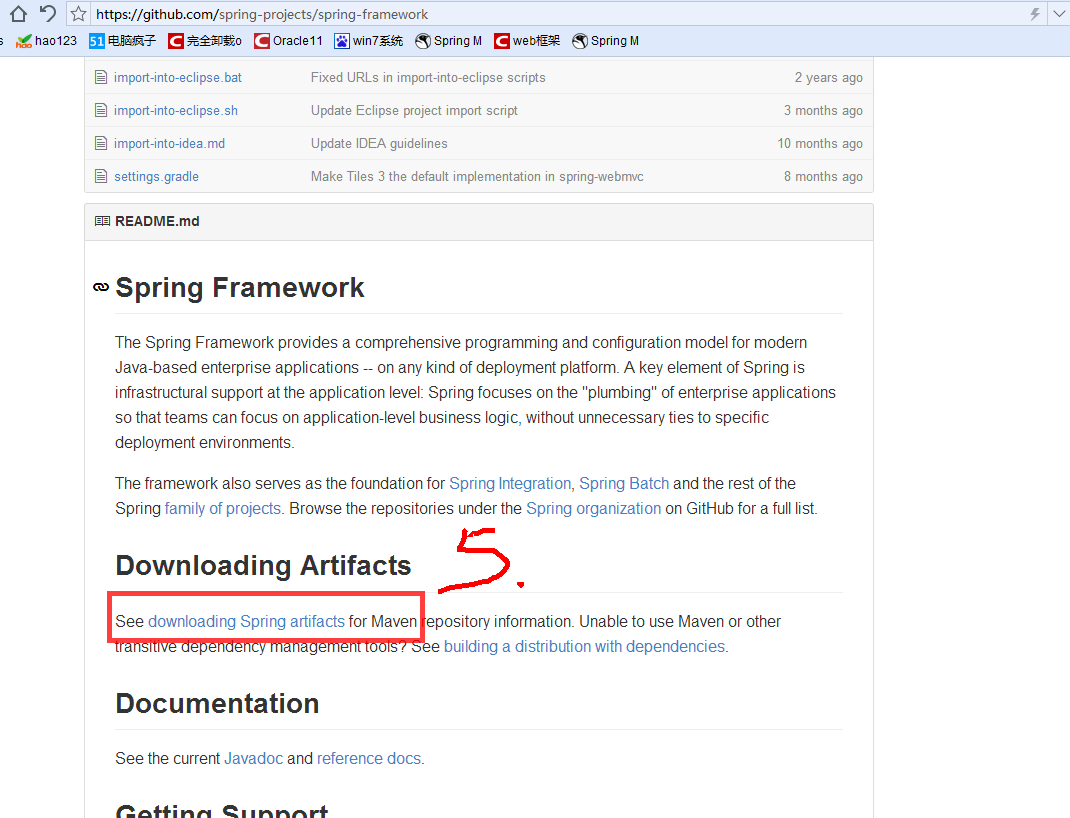This screenshot has height=818, width=1070.
Task: Open commit 'Update IDEA guidelines'
Action: (379, 143)
